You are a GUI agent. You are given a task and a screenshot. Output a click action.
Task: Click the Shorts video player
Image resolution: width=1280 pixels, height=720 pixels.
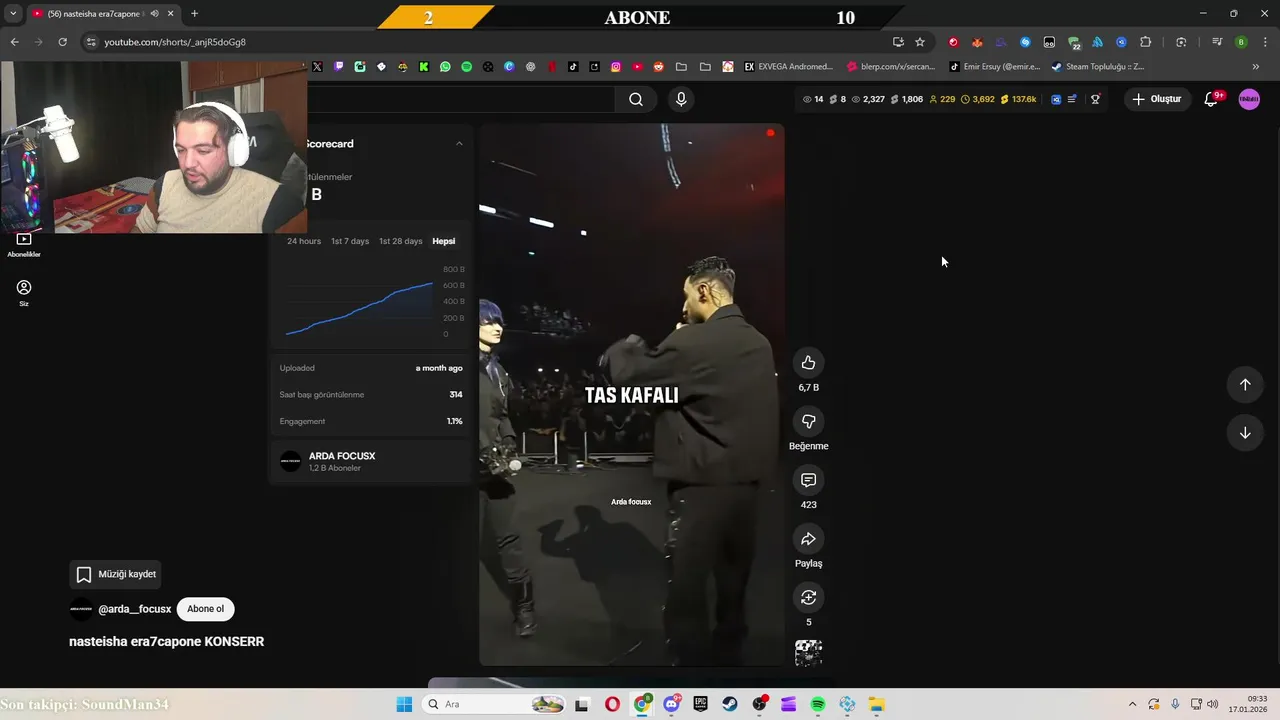tap(631, 395)
